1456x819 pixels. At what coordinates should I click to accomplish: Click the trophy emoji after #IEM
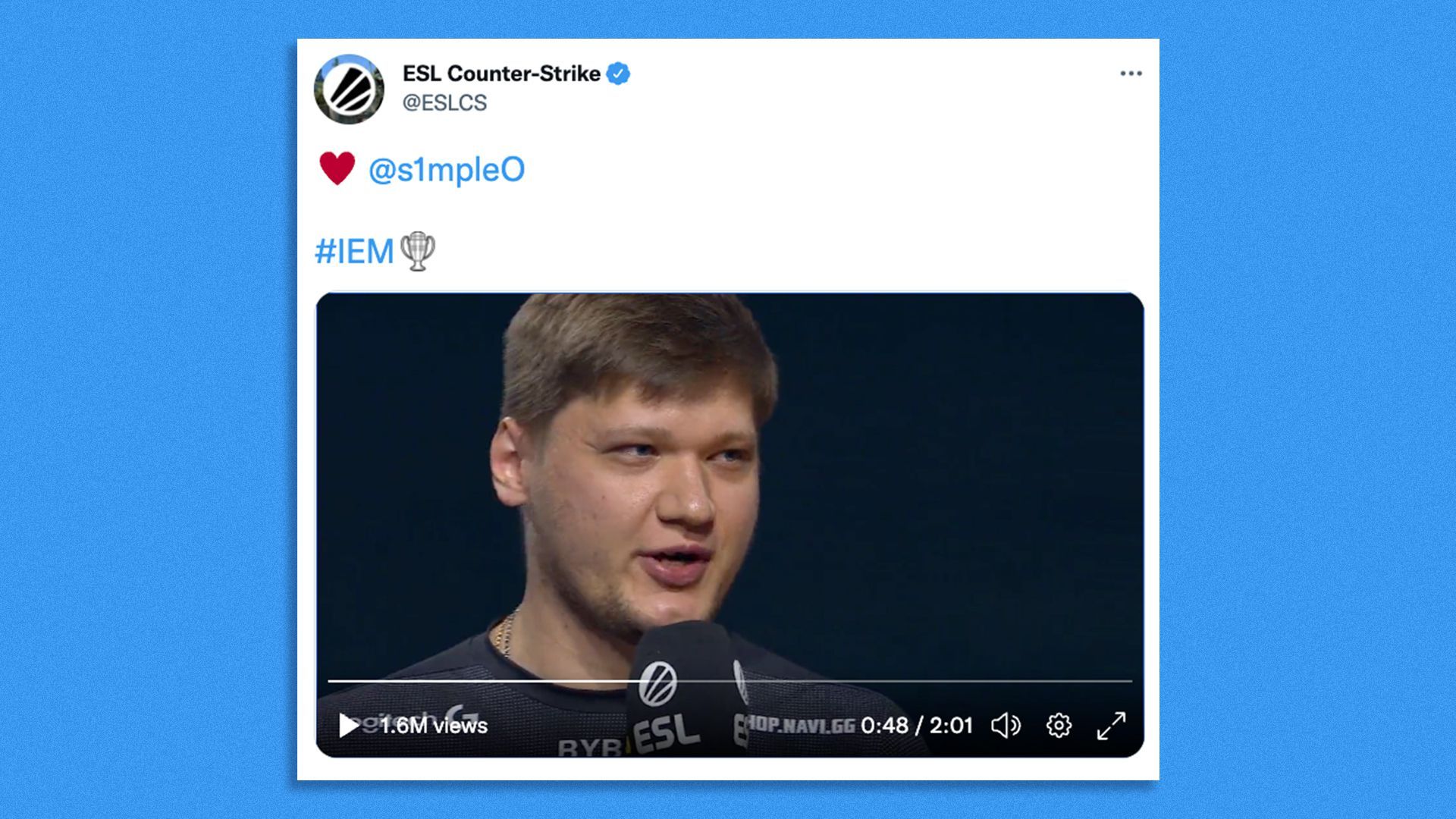[x=418, y=252]
